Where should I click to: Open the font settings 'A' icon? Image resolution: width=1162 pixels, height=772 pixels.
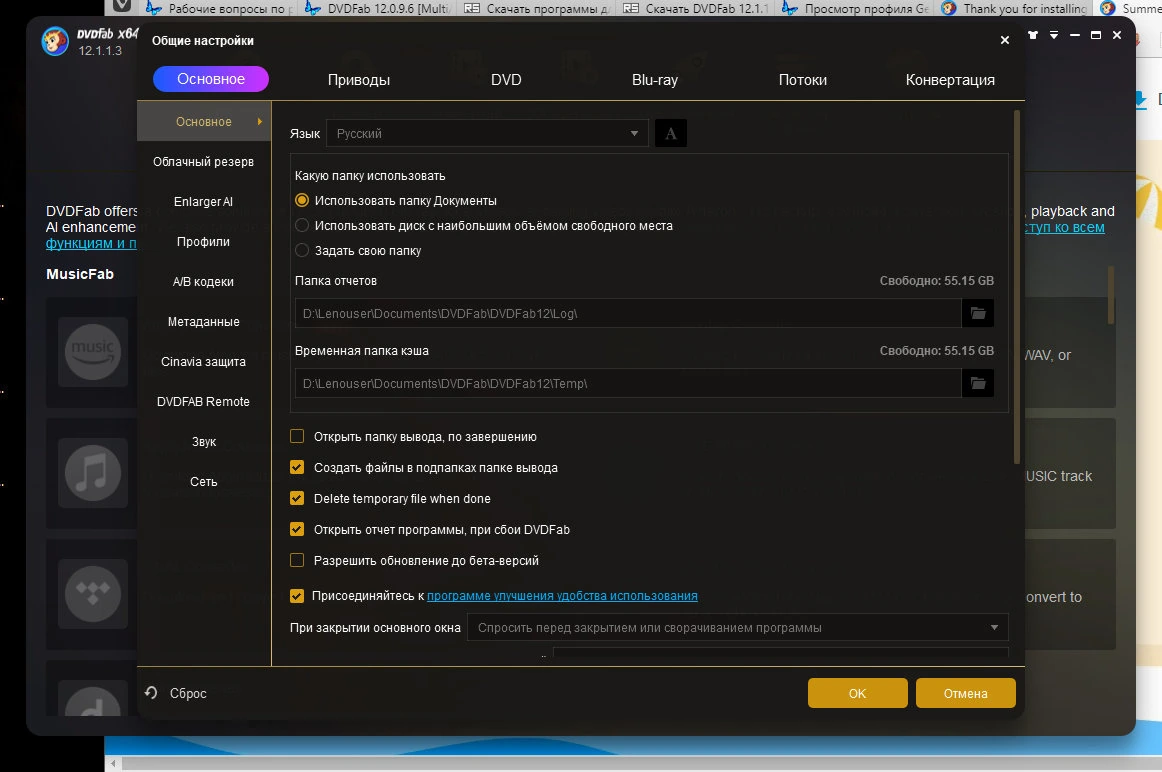tap(671, 133)
